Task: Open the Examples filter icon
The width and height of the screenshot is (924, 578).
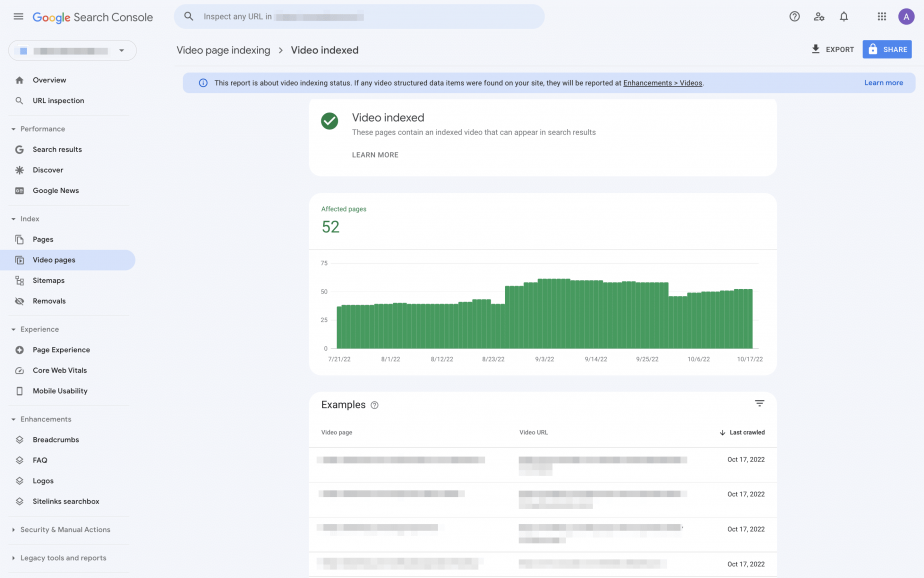Action: point(760,404)
